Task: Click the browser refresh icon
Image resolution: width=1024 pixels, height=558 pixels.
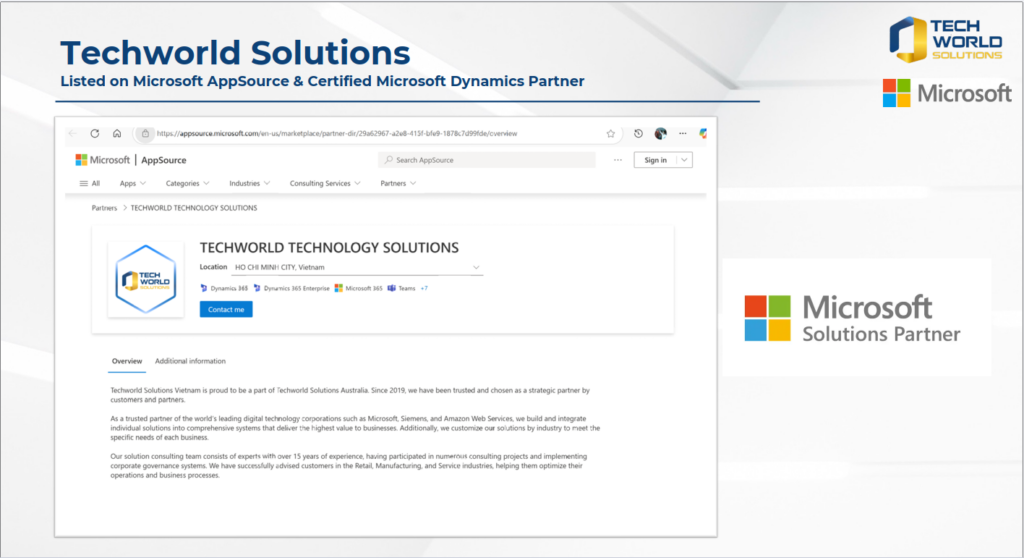Action: [x=95, y=133]
